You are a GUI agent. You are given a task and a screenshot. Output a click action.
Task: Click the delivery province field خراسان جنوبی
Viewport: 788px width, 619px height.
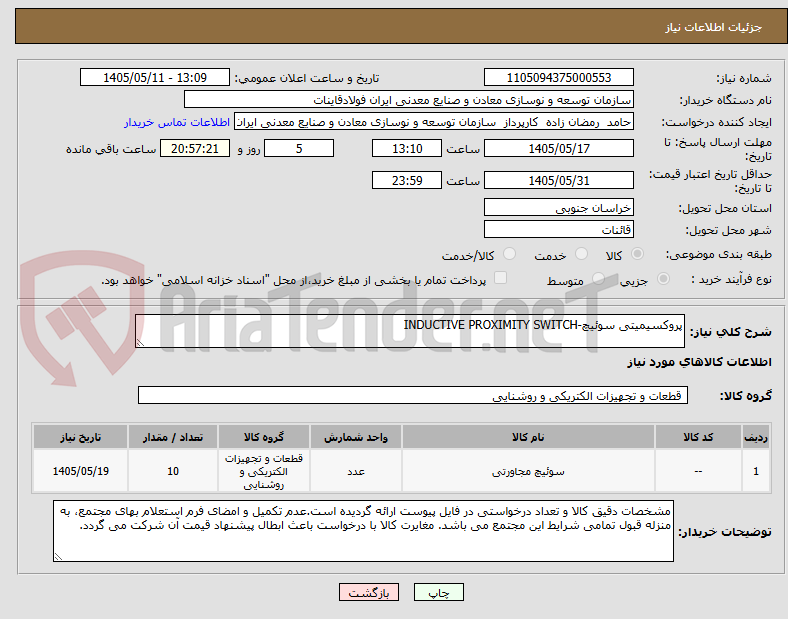(x=559, y=208)
